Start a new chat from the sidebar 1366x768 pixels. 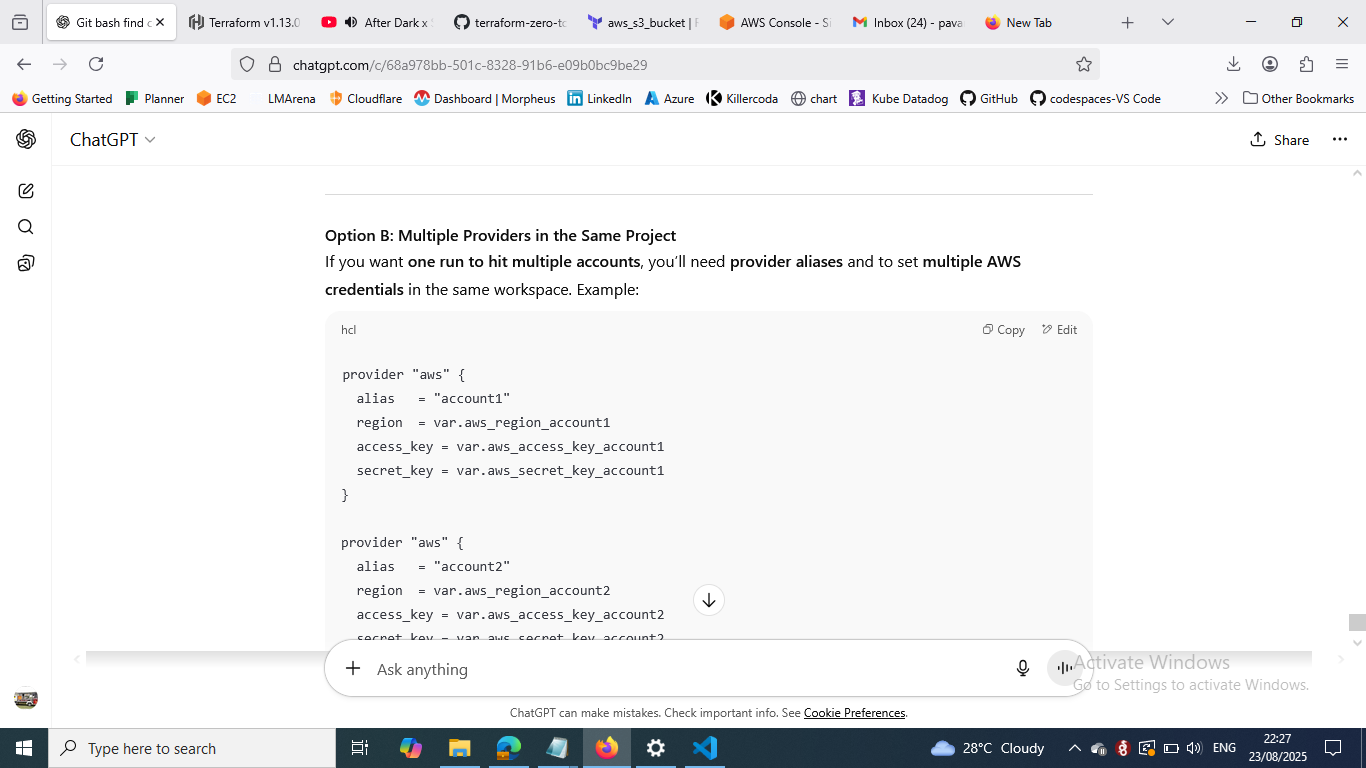click(x=26, y=190)
